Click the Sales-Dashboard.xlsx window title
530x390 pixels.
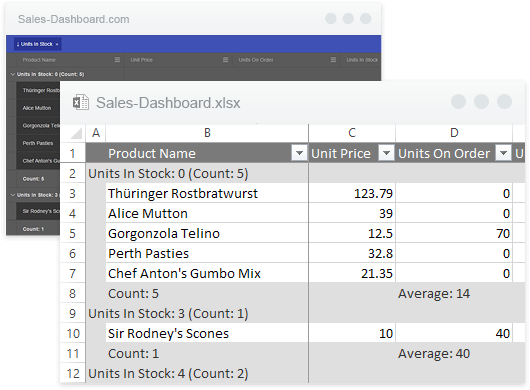[168, 103]
